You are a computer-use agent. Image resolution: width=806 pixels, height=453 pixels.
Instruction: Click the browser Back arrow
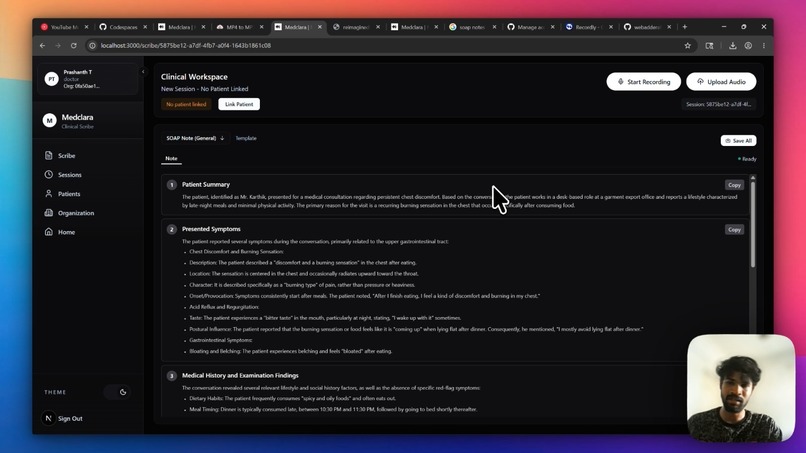pyautogui.click(x=43, y=46)
